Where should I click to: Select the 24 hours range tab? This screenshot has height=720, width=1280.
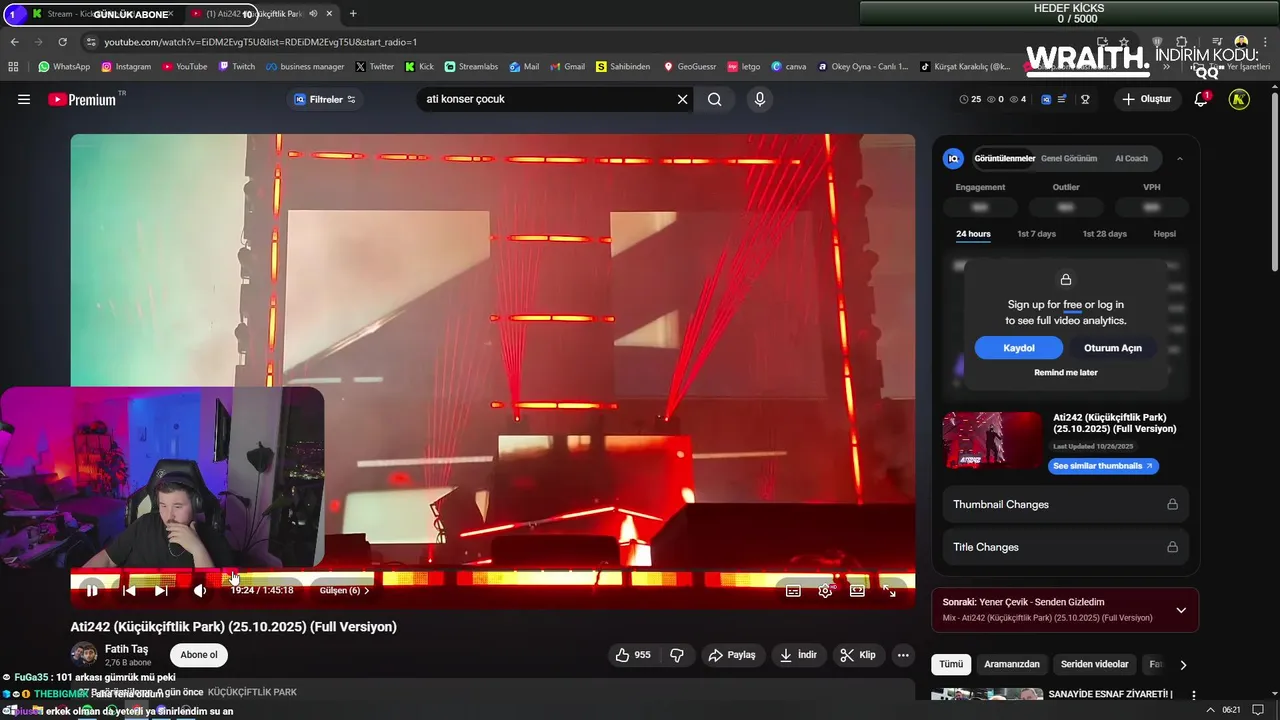point(973,234)
